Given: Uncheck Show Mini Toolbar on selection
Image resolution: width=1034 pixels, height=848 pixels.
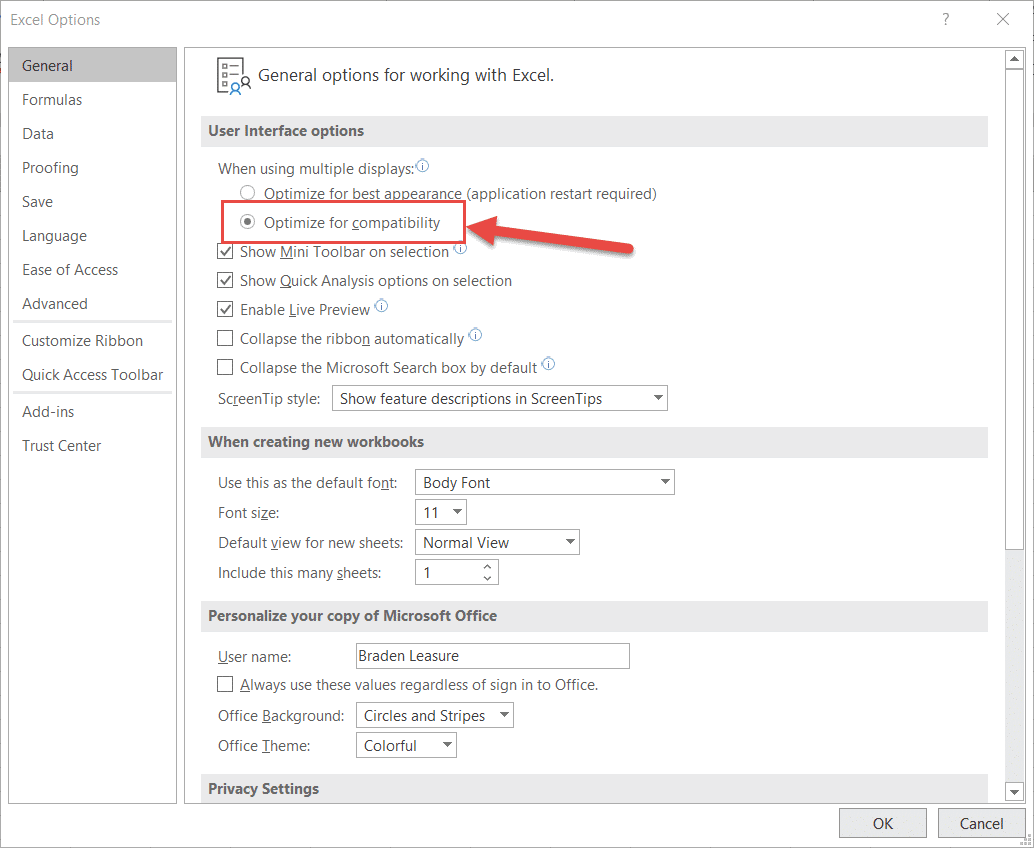Looking at the screenshot, I should 226,251.
